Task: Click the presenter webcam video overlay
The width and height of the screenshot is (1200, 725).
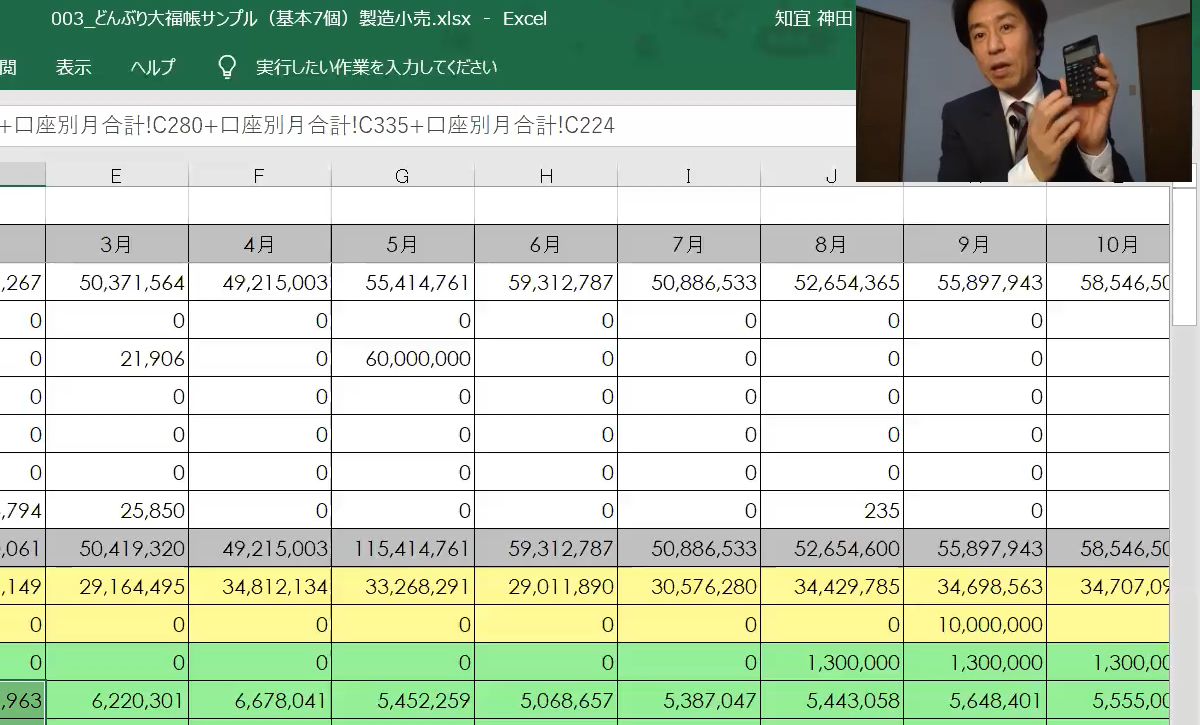Action: [x=1026, y=91]
